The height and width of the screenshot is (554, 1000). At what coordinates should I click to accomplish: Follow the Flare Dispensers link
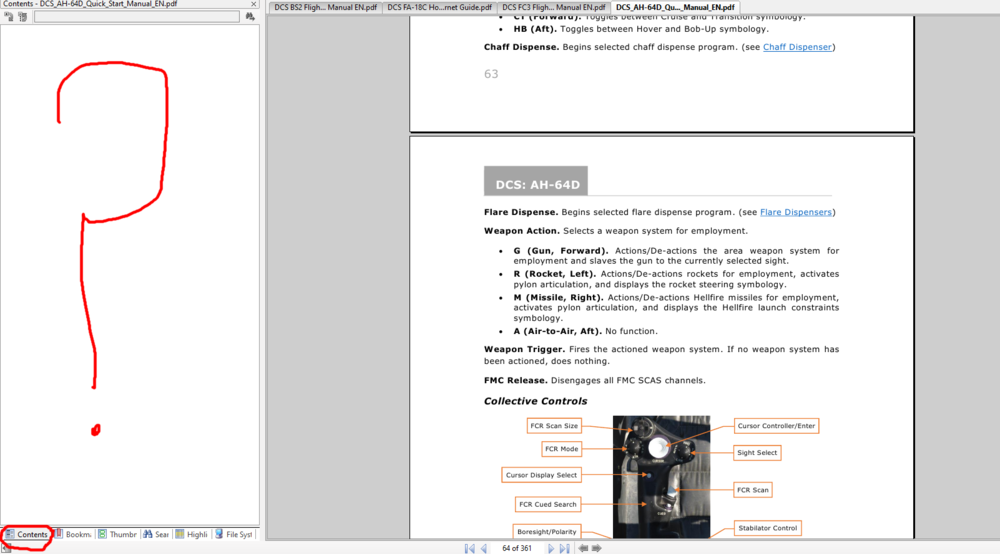pyautogui.click(x=796, y=212)
